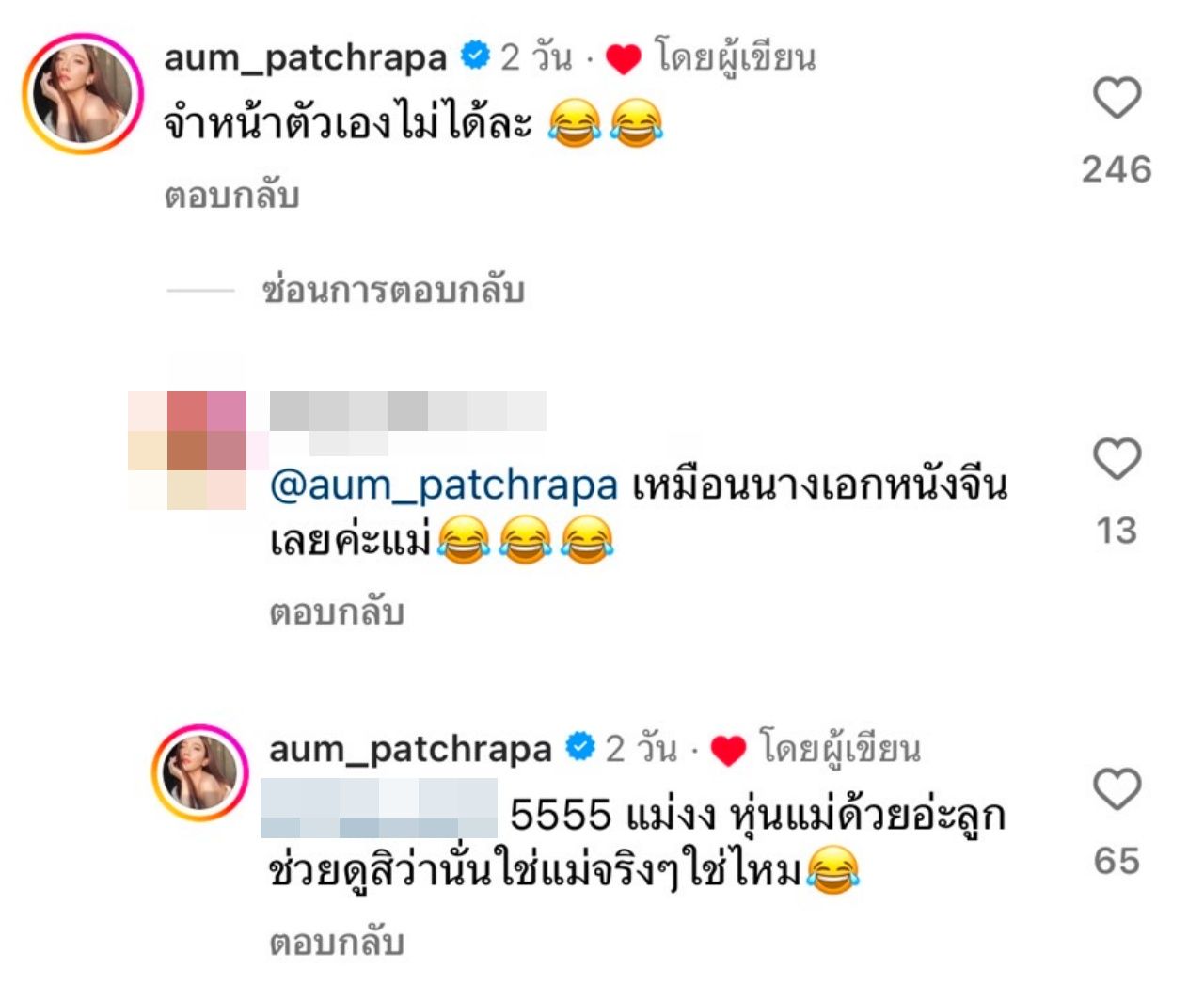Image resolution: width=1204 pixels, height=1001 pixels.
Task: Click the red heart in the bottom reply header
Action: click(x=728, y=751)
